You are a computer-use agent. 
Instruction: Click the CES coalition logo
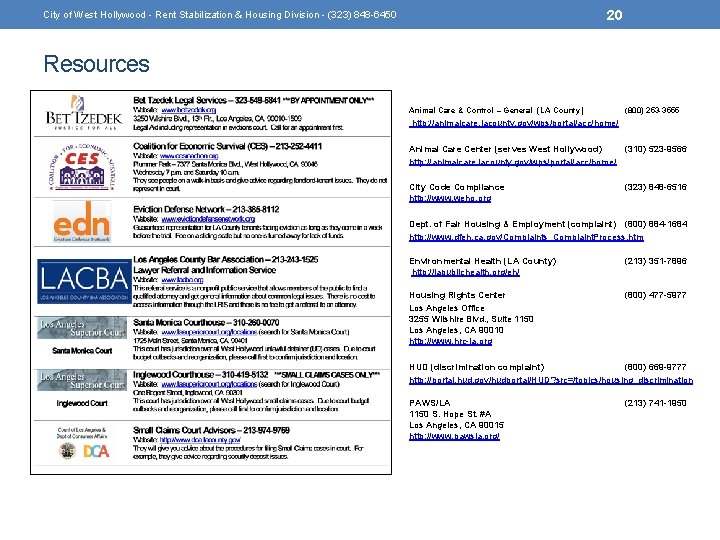click(83, 167)
